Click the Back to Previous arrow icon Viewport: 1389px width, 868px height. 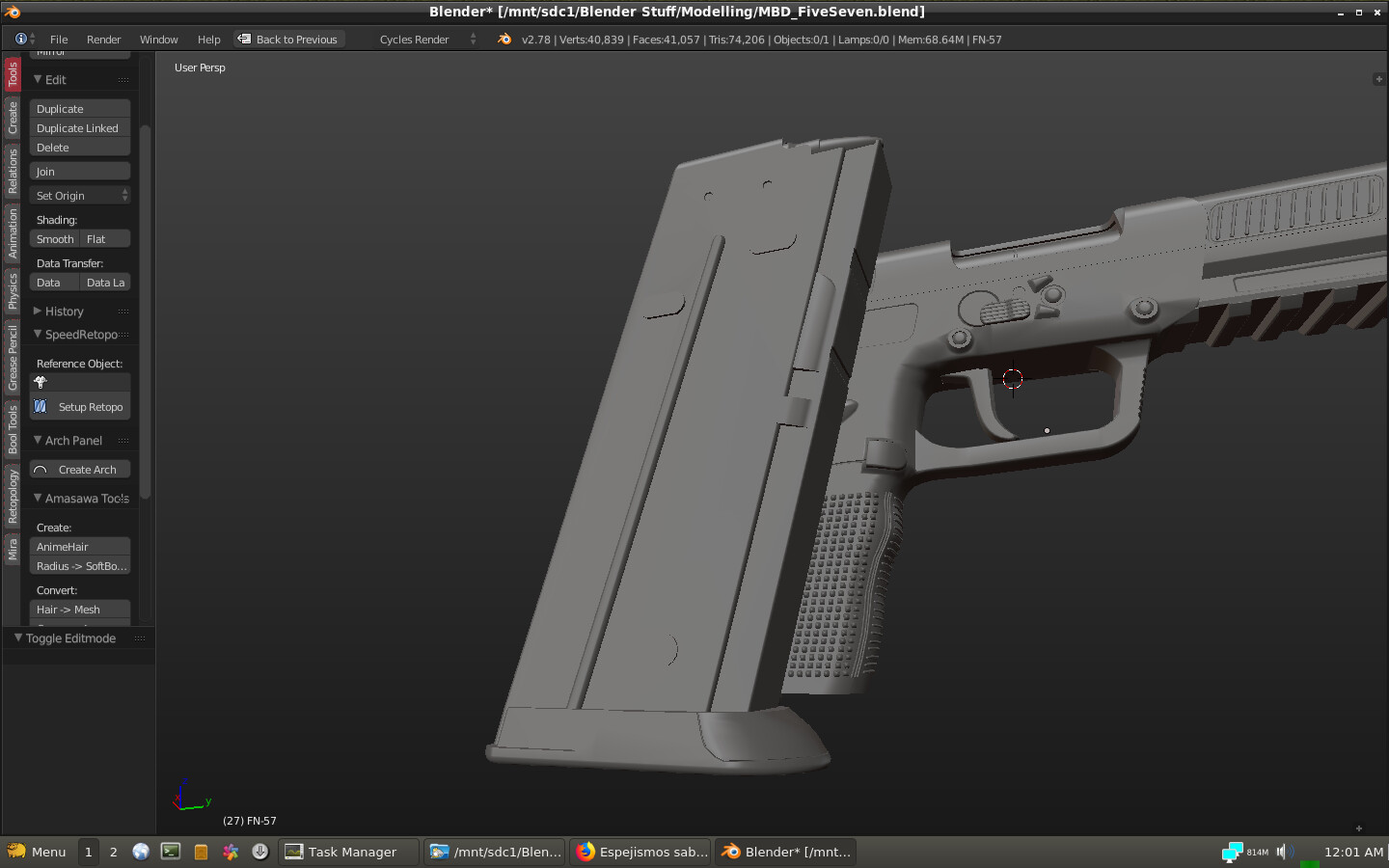[245, 40]
